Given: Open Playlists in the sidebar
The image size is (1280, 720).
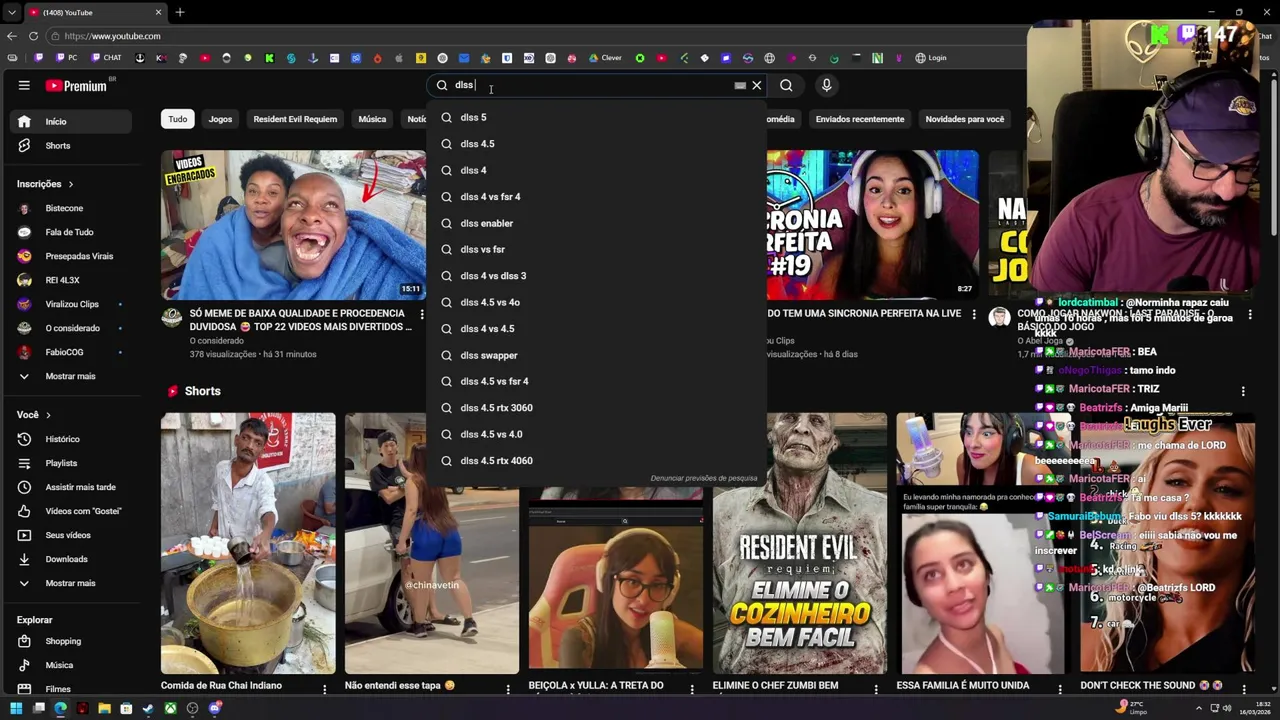Looking at the screenshot, I should click(70, 463).
